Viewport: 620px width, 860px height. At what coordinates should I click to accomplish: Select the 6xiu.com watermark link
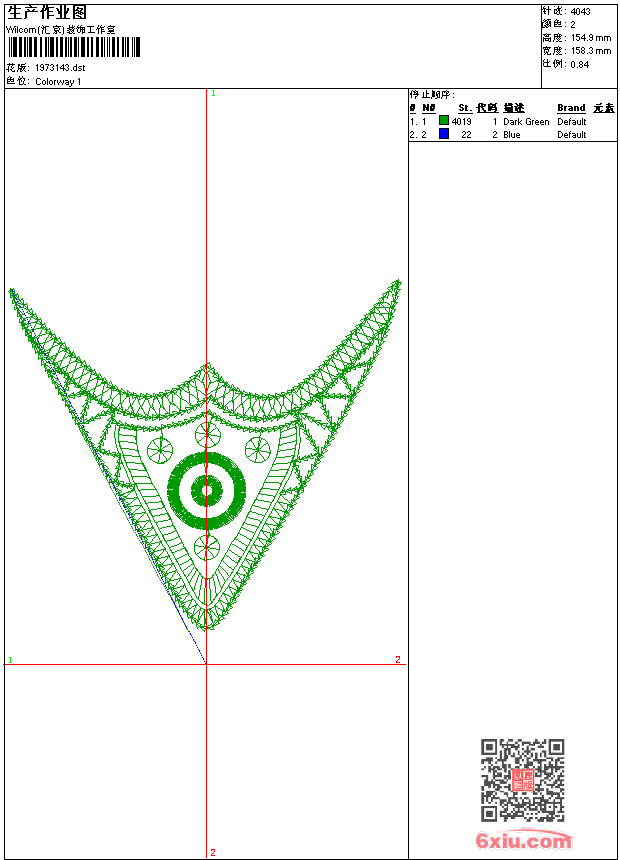tap(524, 841)
